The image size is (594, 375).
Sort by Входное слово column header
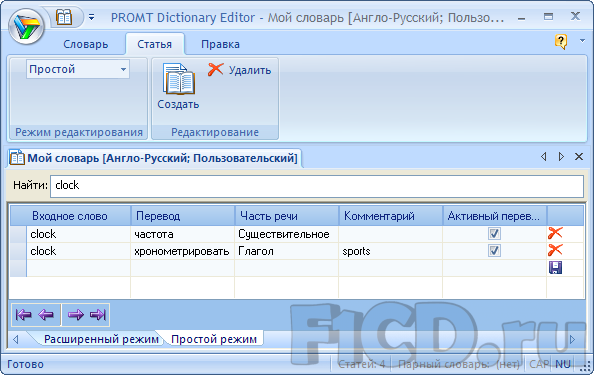point(70,216)
